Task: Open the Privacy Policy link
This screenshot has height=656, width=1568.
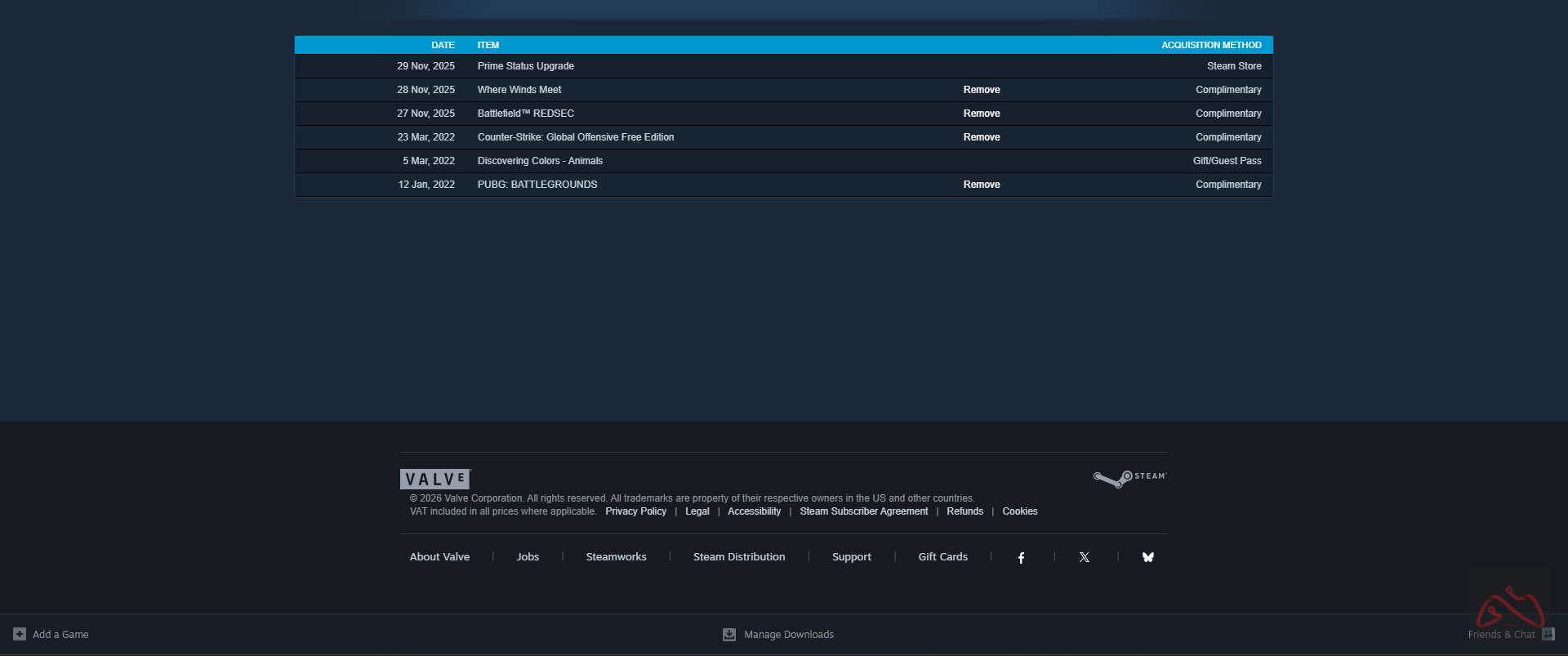Action: tap(635, 511)
